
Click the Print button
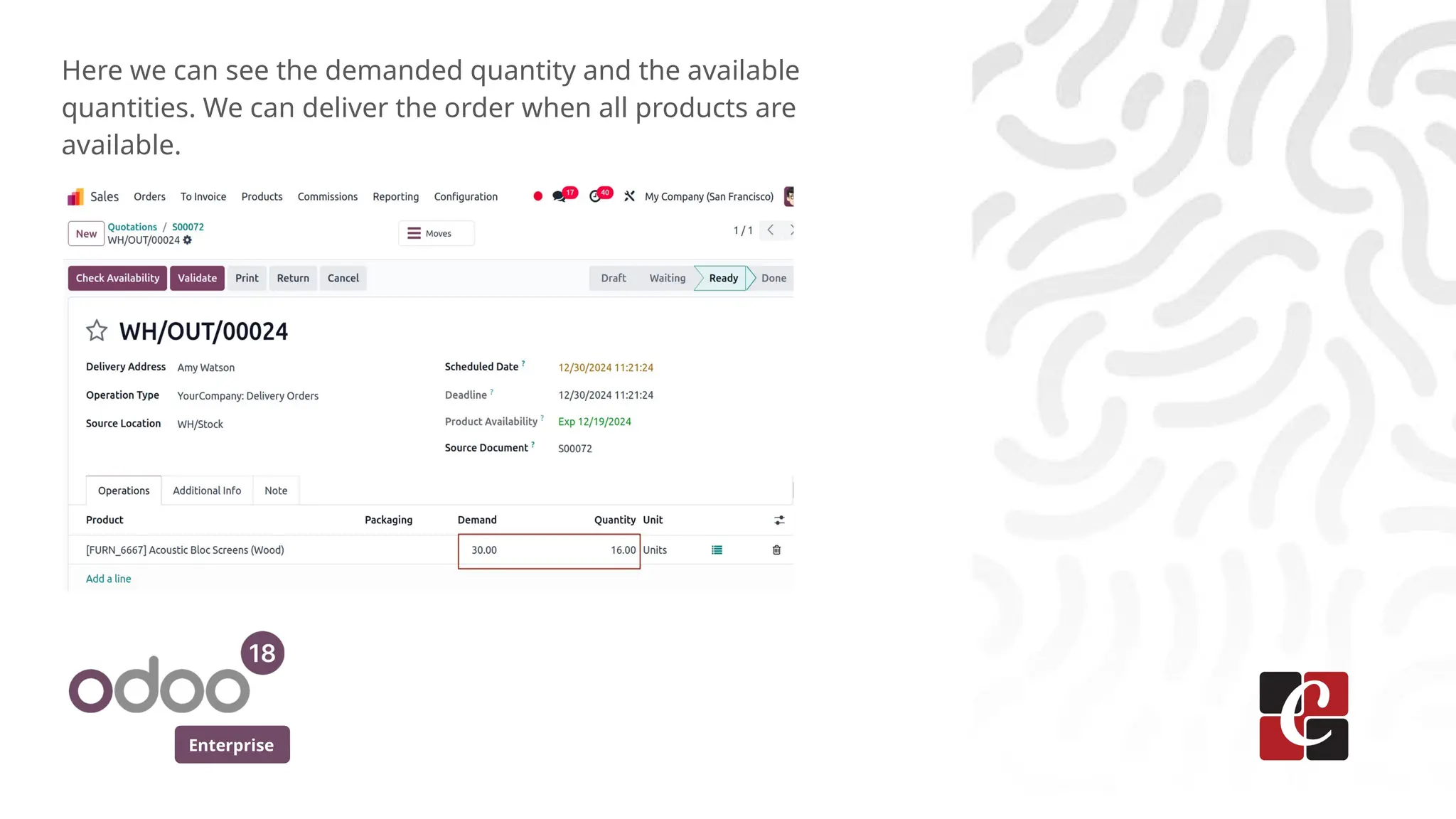pos(247,278)
